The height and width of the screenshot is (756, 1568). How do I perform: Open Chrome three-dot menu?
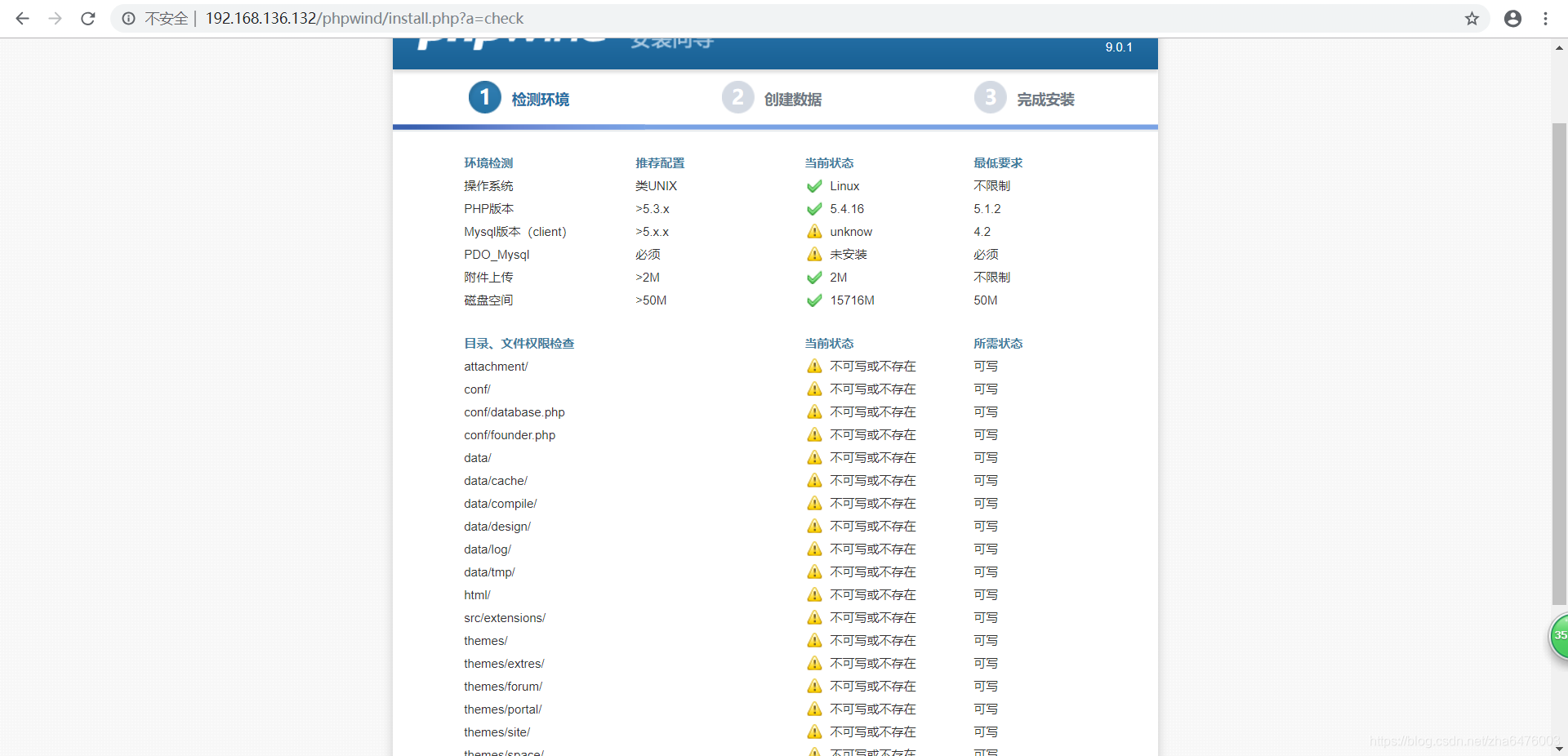coord(1545,18)
